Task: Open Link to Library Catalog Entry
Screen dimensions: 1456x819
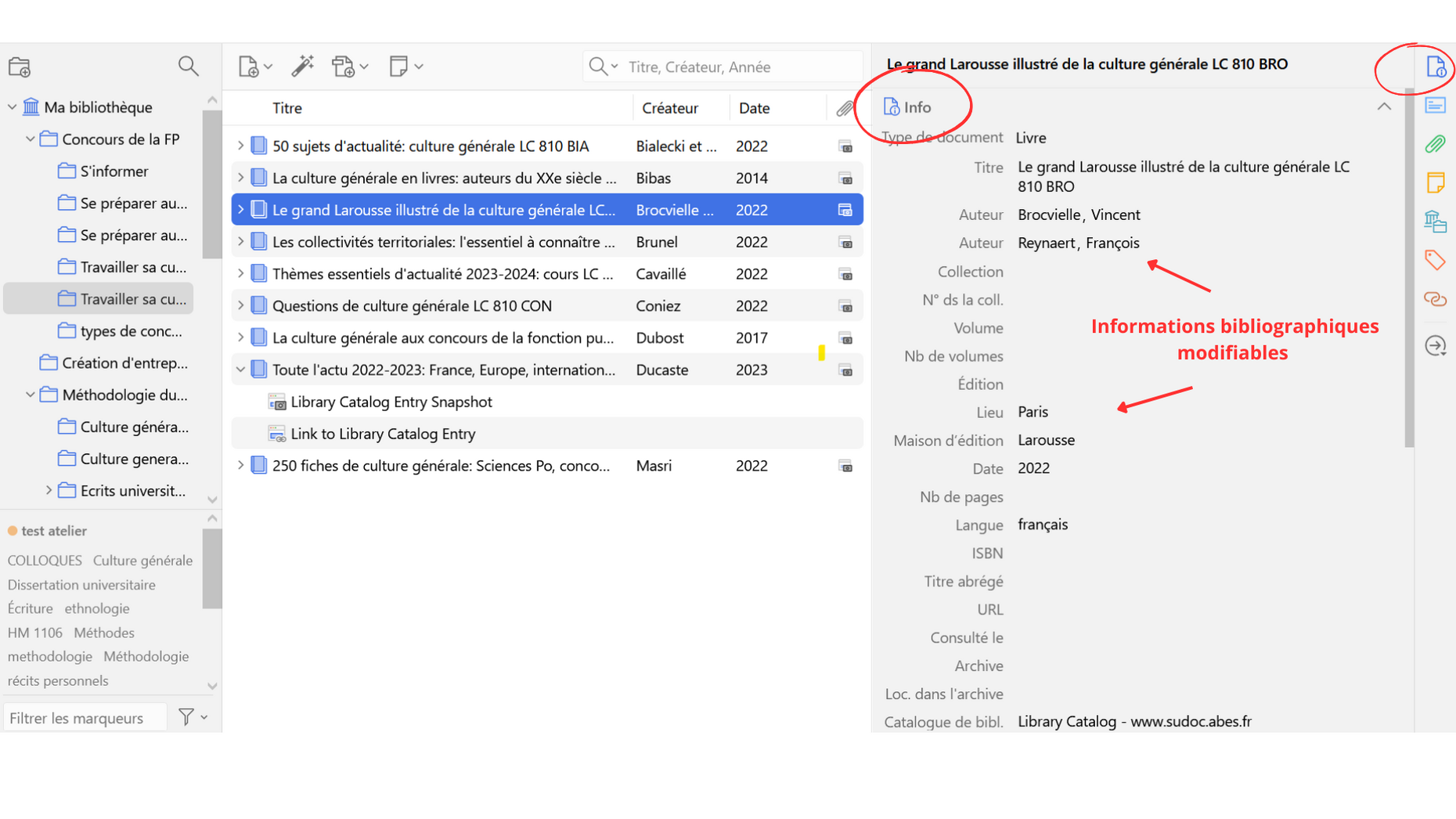Action: (382, 433)
